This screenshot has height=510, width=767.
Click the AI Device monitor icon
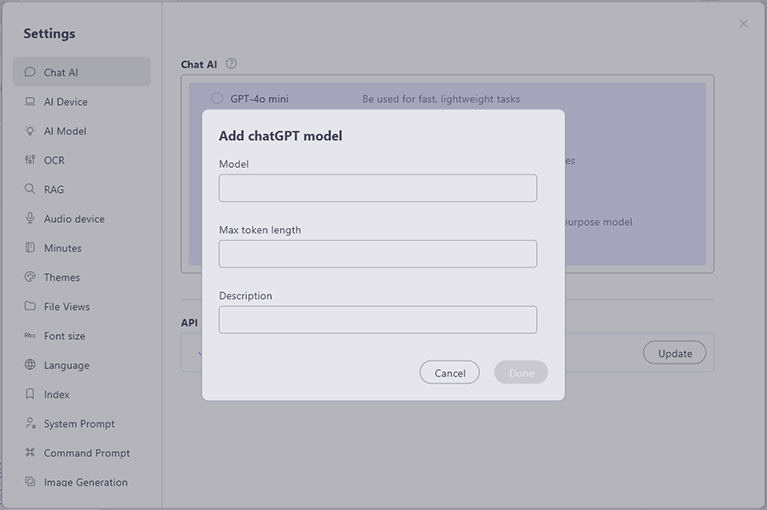pyautogui.click(x=30, y=102)
